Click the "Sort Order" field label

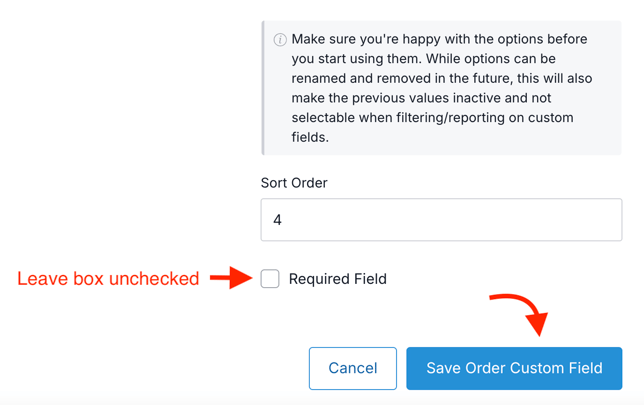click(x=294, y=183)
